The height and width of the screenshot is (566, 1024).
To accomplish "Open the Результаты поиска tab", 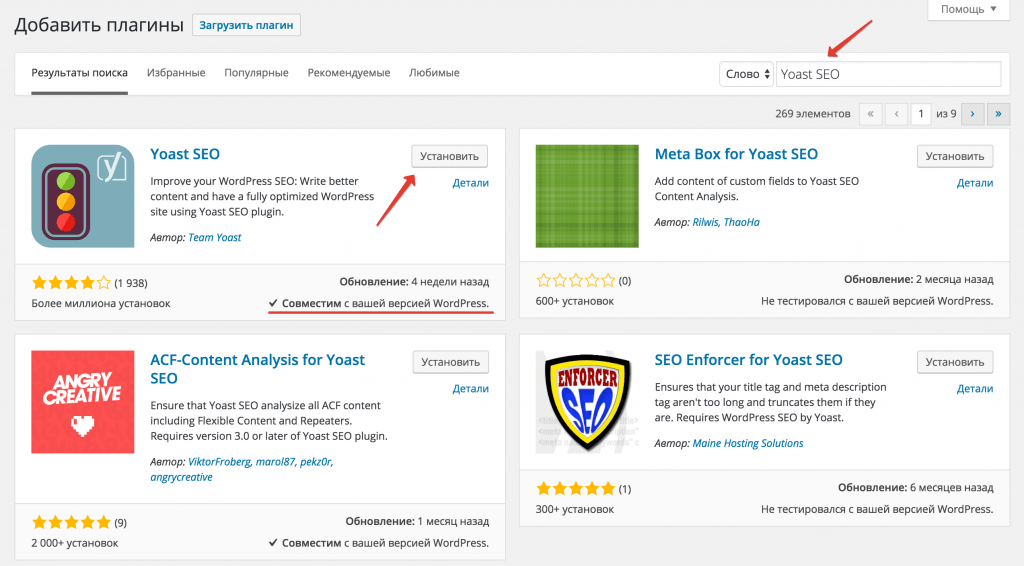I will pyautogui.click(x=80, y=72).
